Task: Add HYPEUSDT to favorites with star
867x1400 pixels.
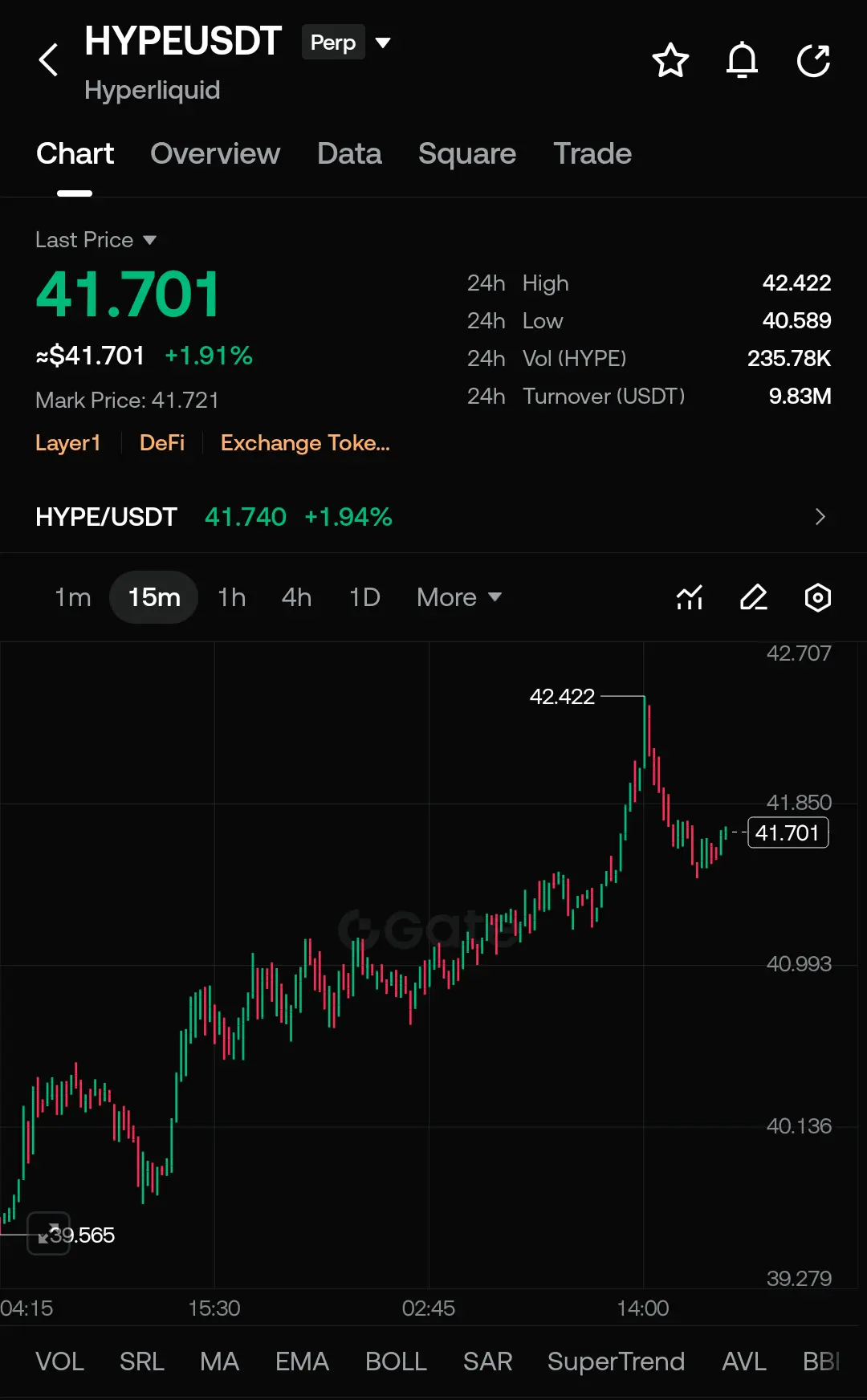Action: coord(670,60)
